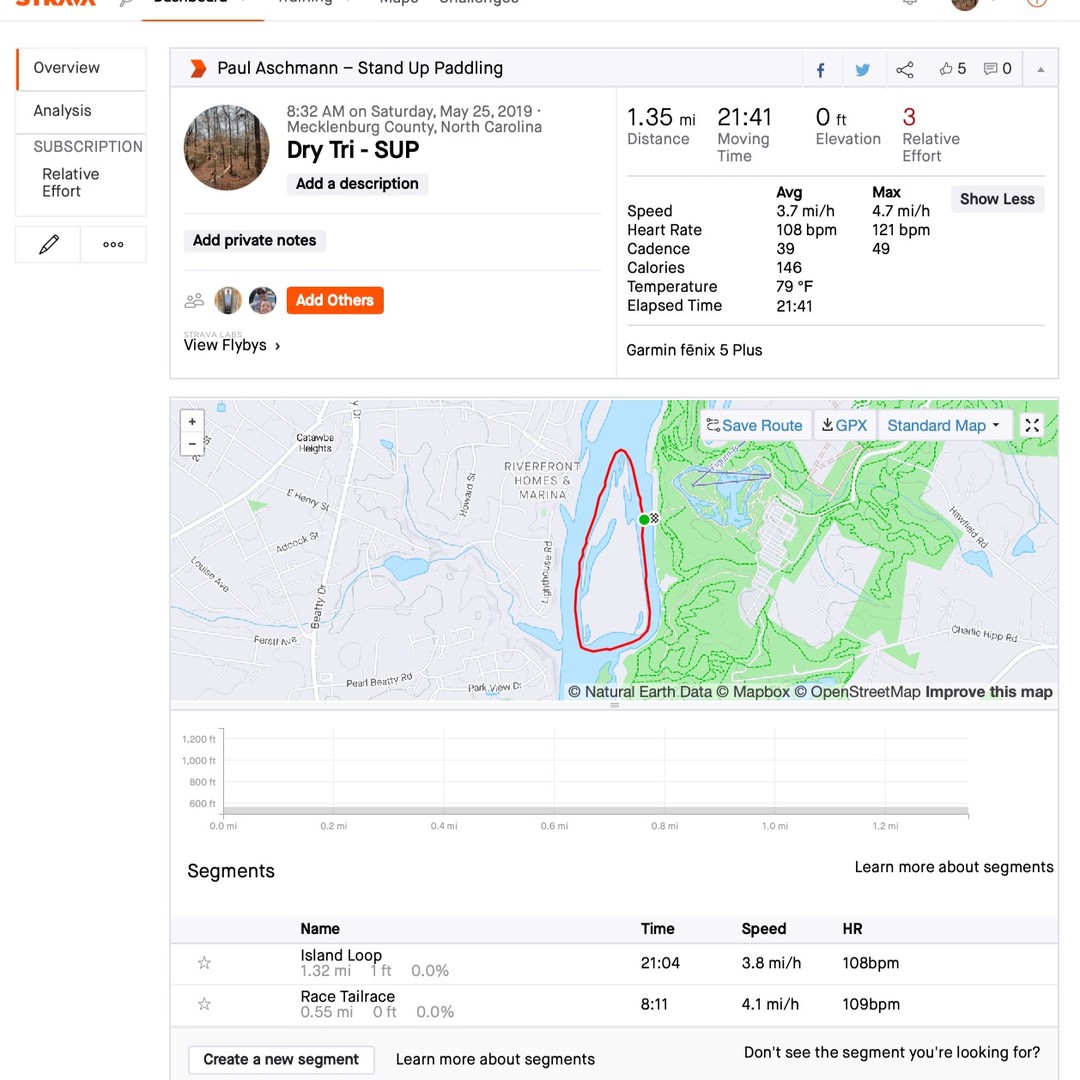Open the three-dots more actions menu
This screenshot has height=1080, width=1080.
click(x=113, y=244)
